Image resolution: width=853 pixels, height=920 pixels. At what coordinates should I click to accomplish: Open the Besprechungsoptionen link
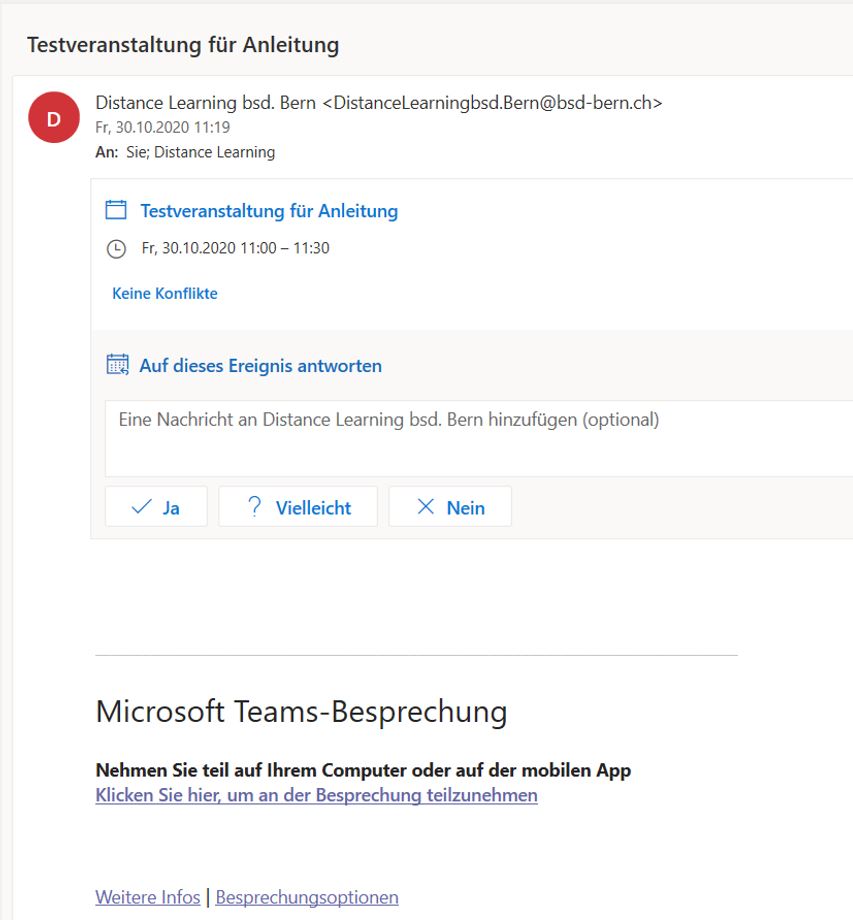307,897
